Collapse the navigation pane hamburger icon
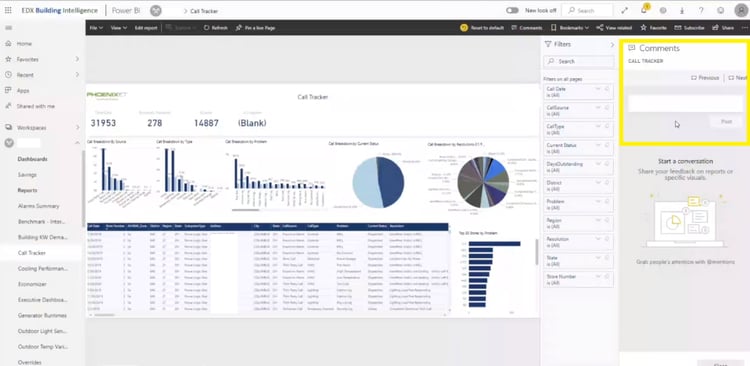Viewport: 750px width, 366px height. click(8, 28)
